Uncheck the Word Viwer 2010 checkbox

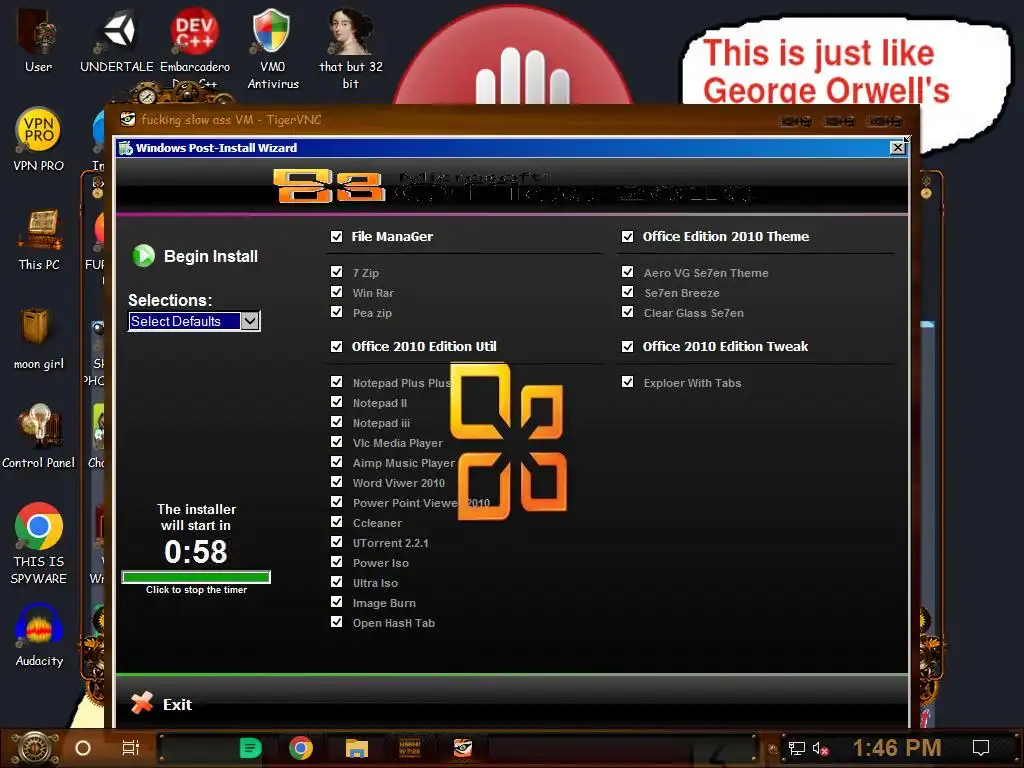coord(336,482)
